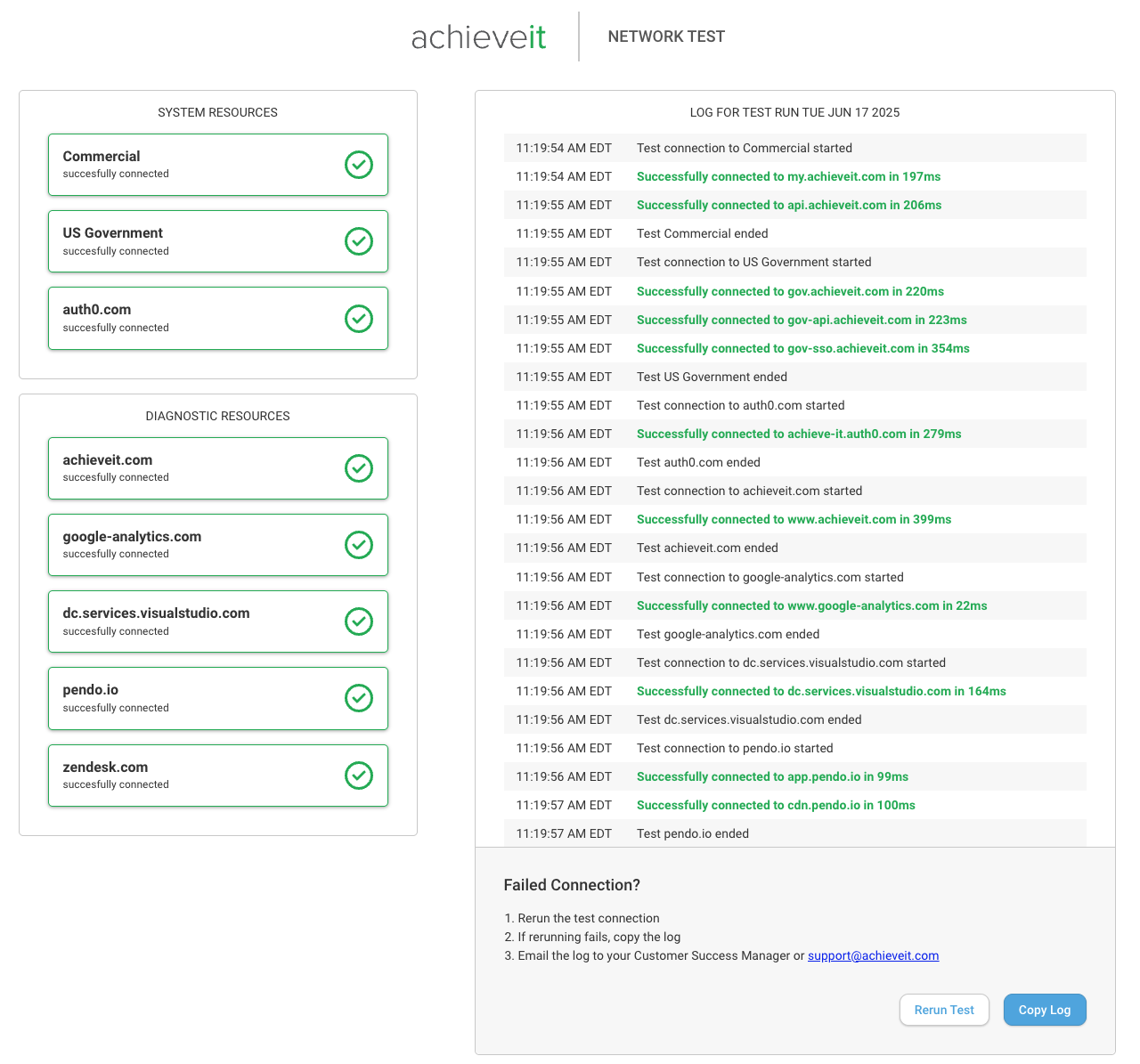Click 'Test connection to auth0.com started' entry
The image size is (1140, 1064).
[795, 405]
